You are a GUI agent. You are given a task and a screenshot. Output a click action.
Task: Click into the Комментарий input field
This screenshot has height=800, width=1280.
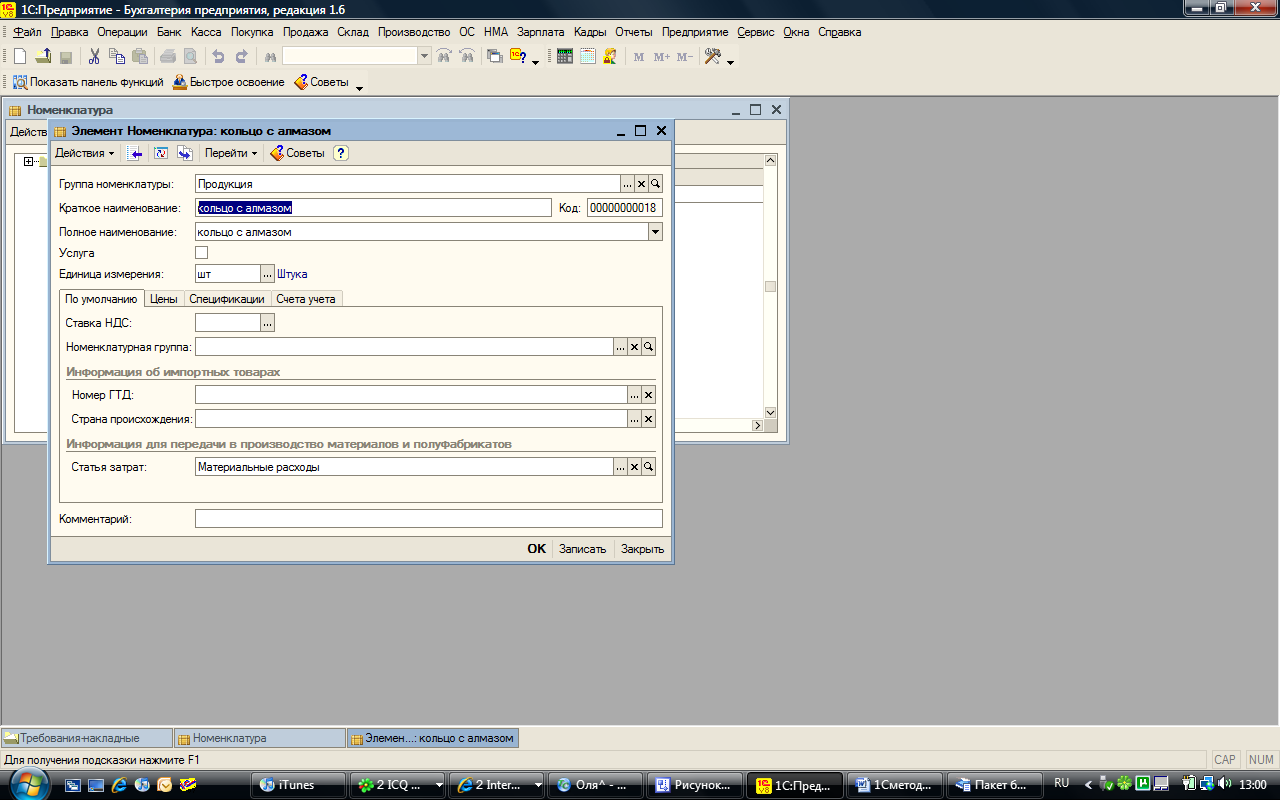[429, 519]
